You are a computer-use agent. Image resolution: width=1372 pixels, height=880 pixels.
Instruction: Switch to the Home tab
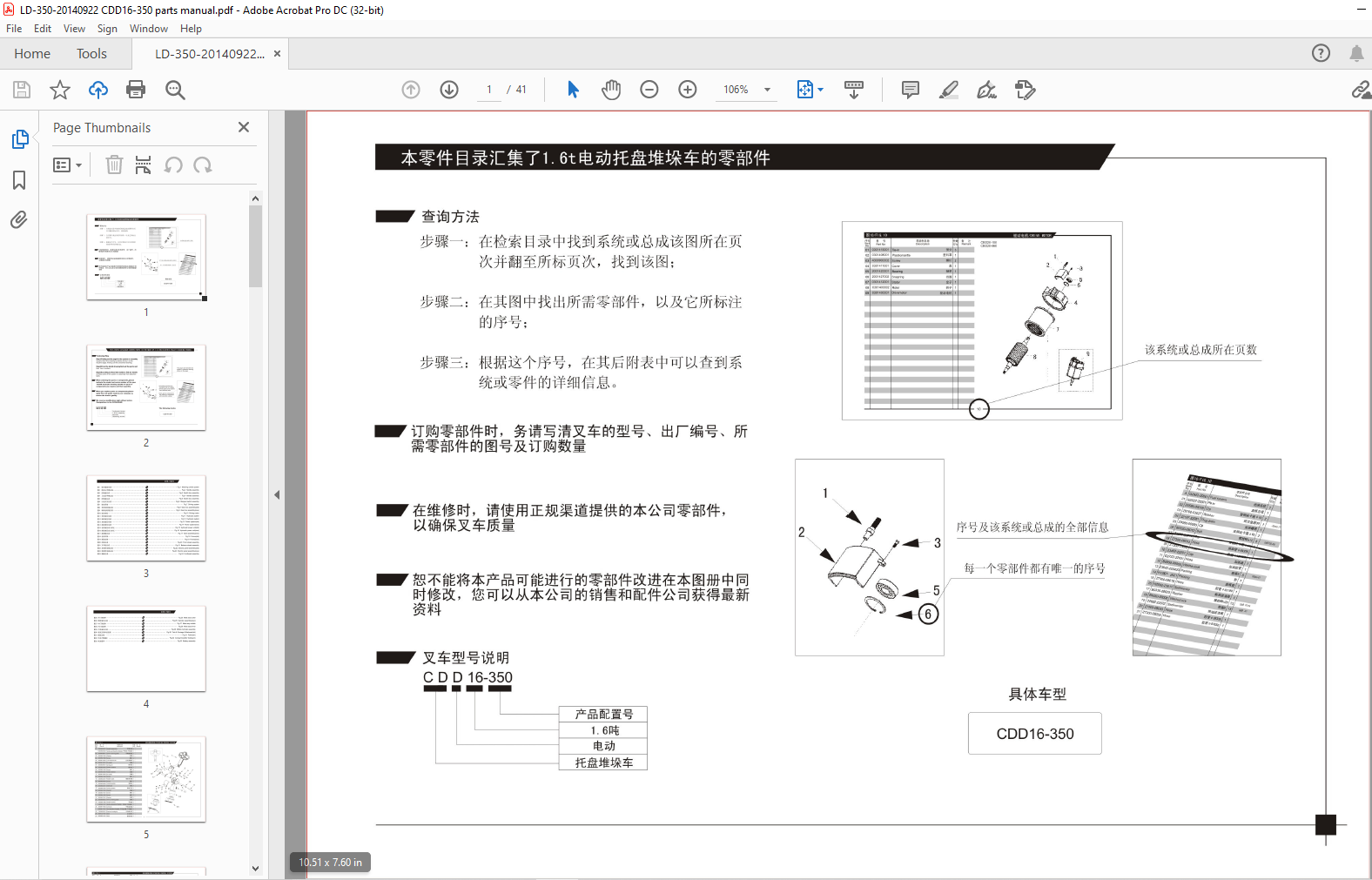pyautogui.click(x=32, y=53)
